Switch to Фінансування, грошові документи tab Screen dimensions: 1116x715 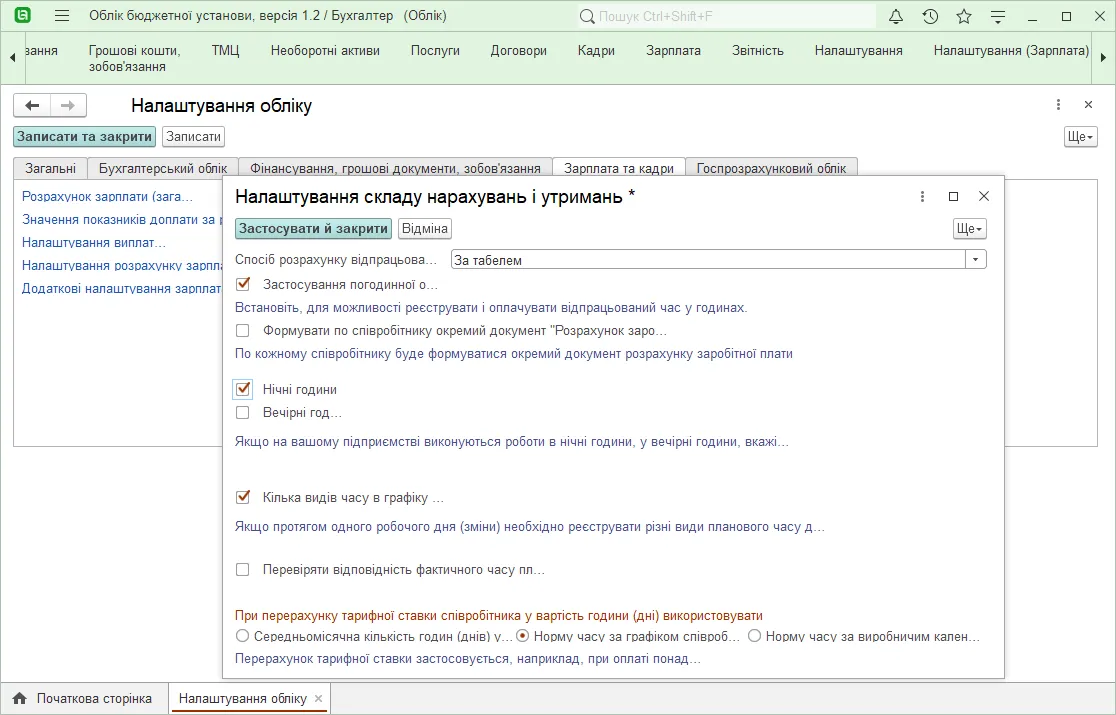[395, 169]
